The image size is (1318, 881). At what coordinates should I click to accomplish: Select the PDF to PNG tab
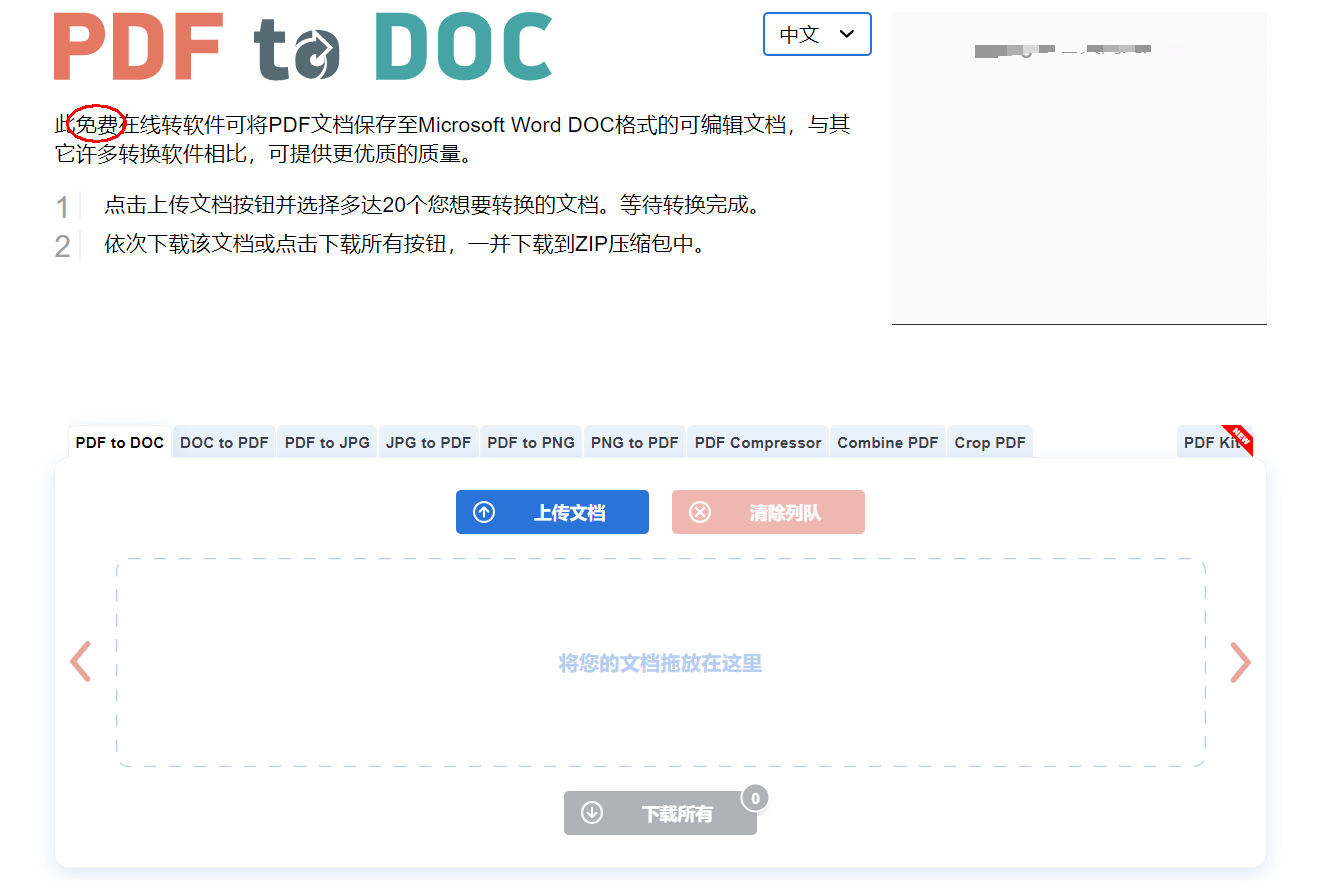point(531,442)
